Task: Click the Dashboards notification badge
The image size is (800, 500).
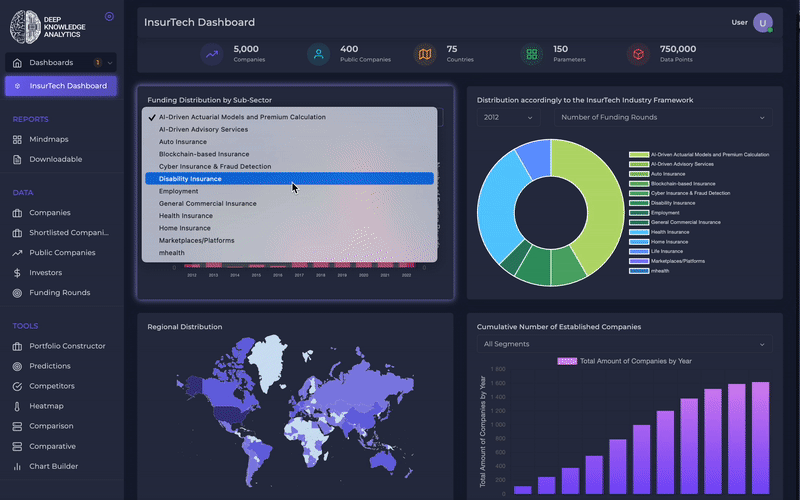Action: point(97,63)
